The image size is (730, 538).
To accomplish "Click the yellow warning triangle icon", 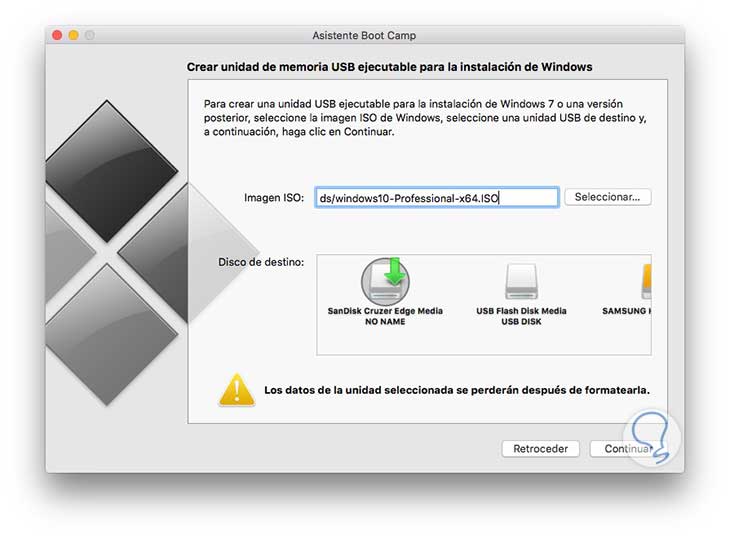I will (x=237, y=390).
